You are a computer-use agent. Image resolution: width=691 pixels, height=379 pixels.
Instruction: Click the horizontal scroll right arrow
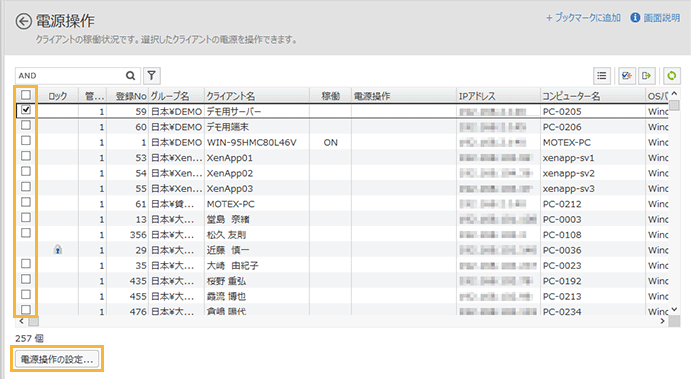click(x=662, y=321)
